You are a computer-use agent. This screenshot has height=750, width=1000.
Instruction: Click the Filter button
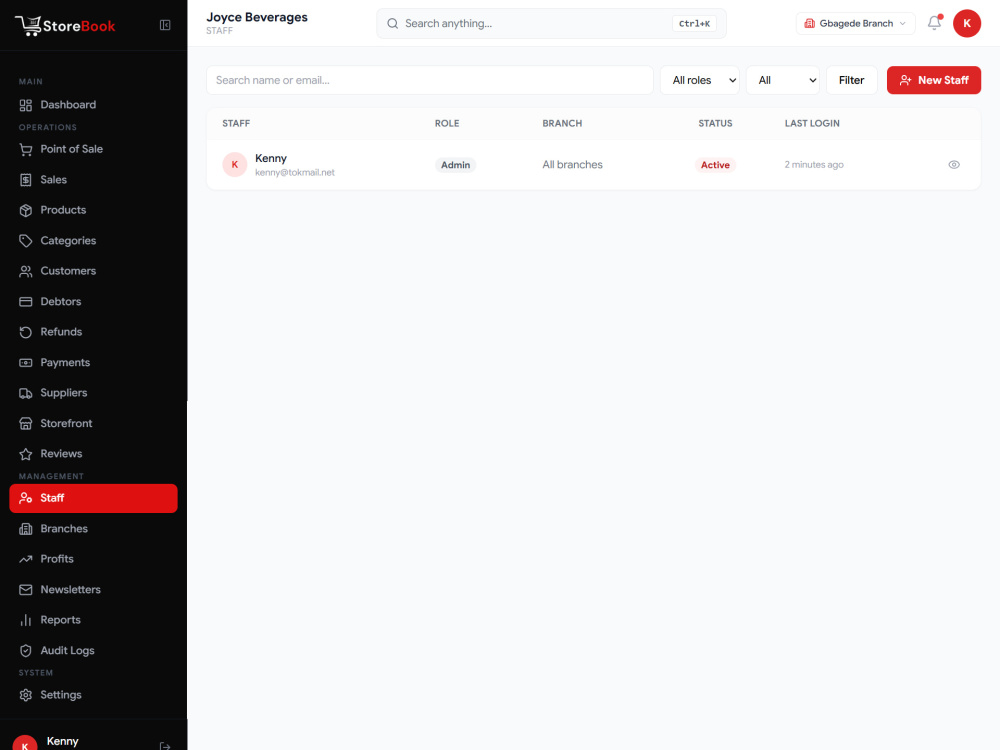coord(851,80)
